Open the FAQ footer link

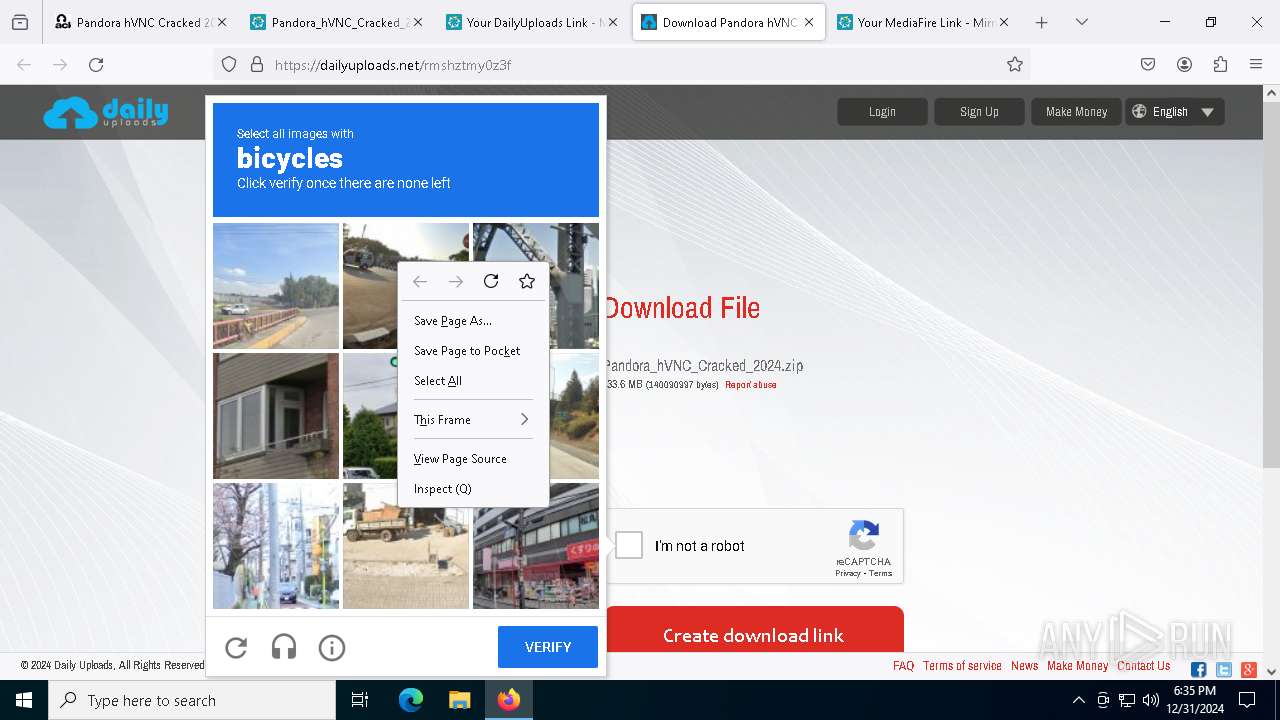tap(903, 666)
